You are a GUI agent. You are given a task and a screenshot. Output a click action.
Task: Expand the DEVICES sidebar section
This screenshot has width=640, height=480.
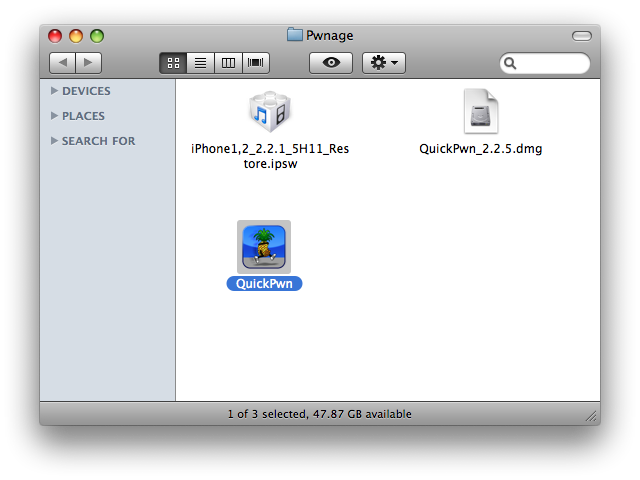[54, 91]
